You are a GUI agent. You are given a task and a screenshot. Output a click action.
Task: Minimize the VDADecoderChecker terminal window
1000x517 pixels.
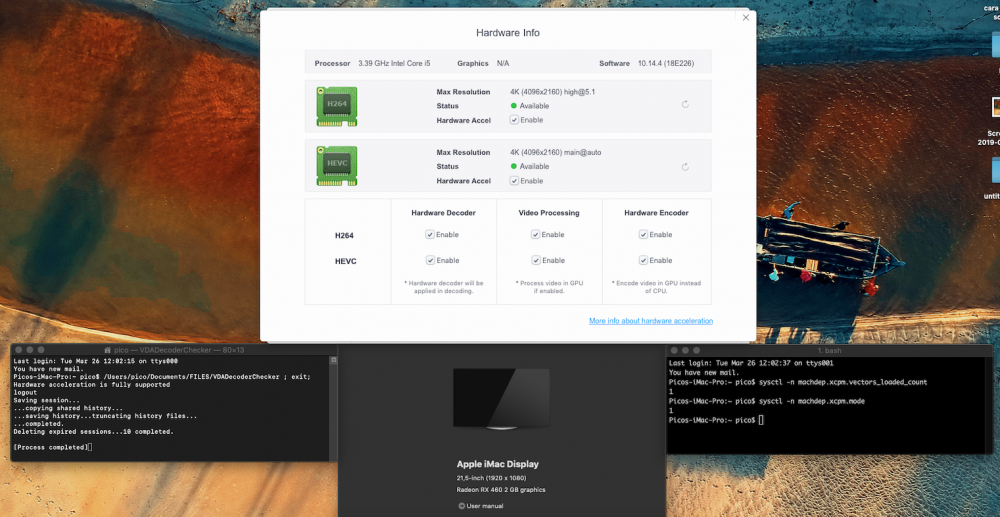29,350
